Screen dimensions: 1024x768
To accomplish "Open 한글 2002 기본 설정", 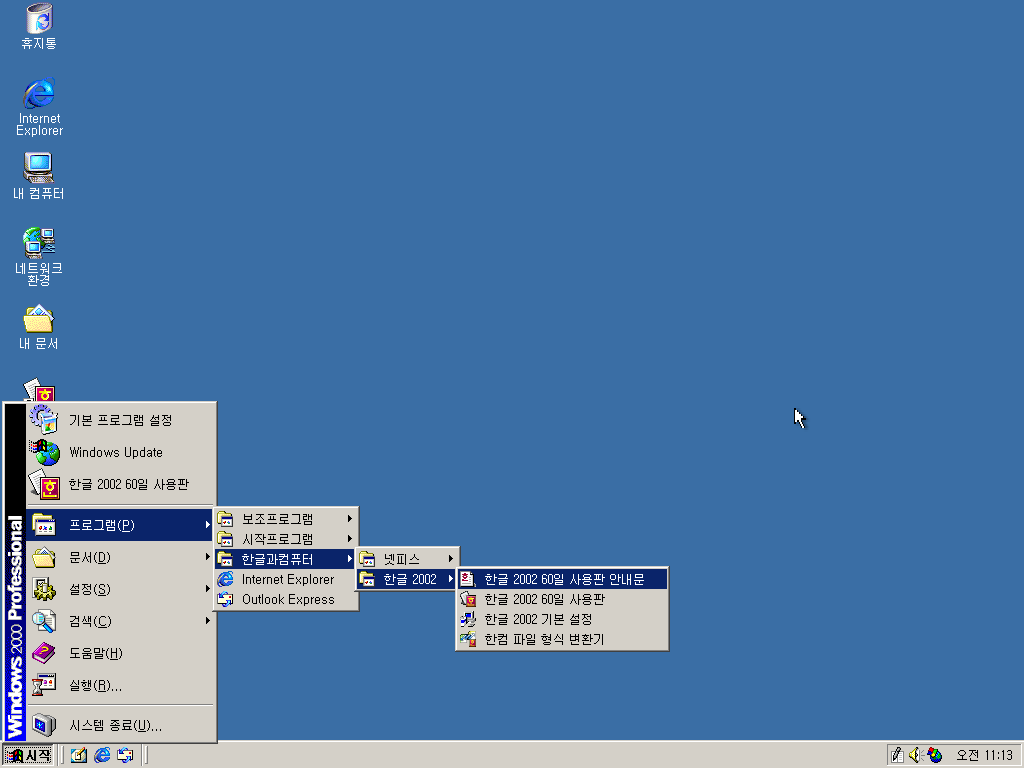I will pyautogui.click(x=562, y=619).
